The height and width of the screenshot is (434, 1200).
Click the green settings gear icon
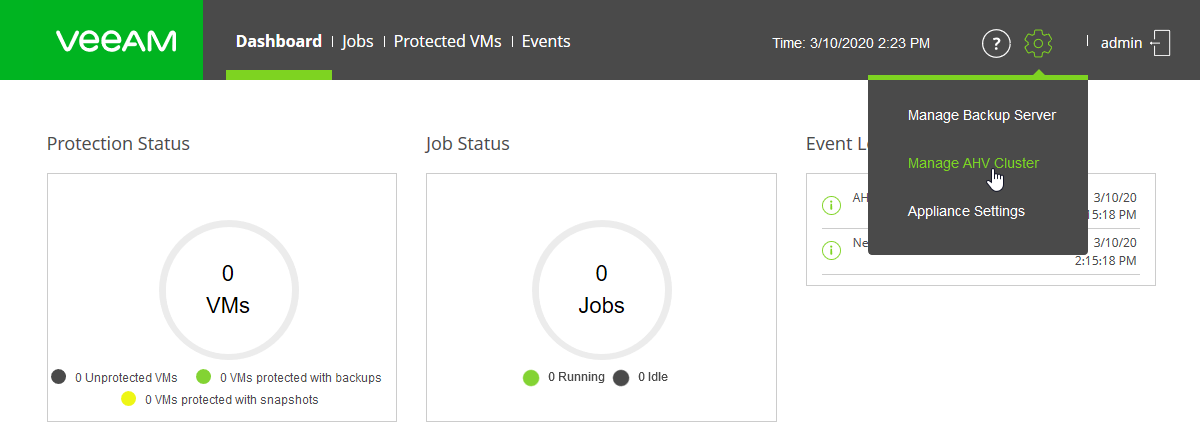point(1039,43)
